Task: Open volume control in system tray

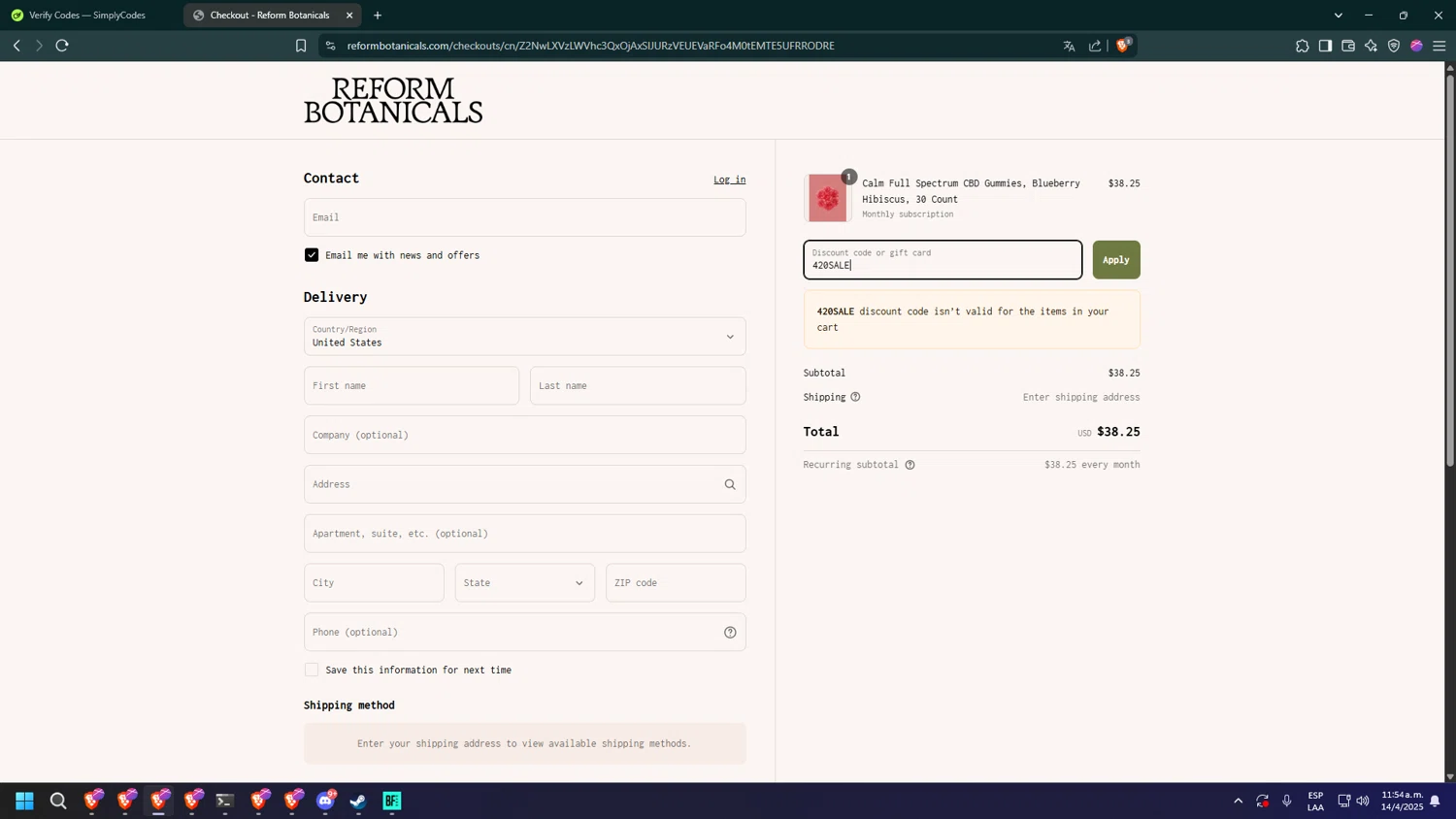Action: click(1363, 801)
